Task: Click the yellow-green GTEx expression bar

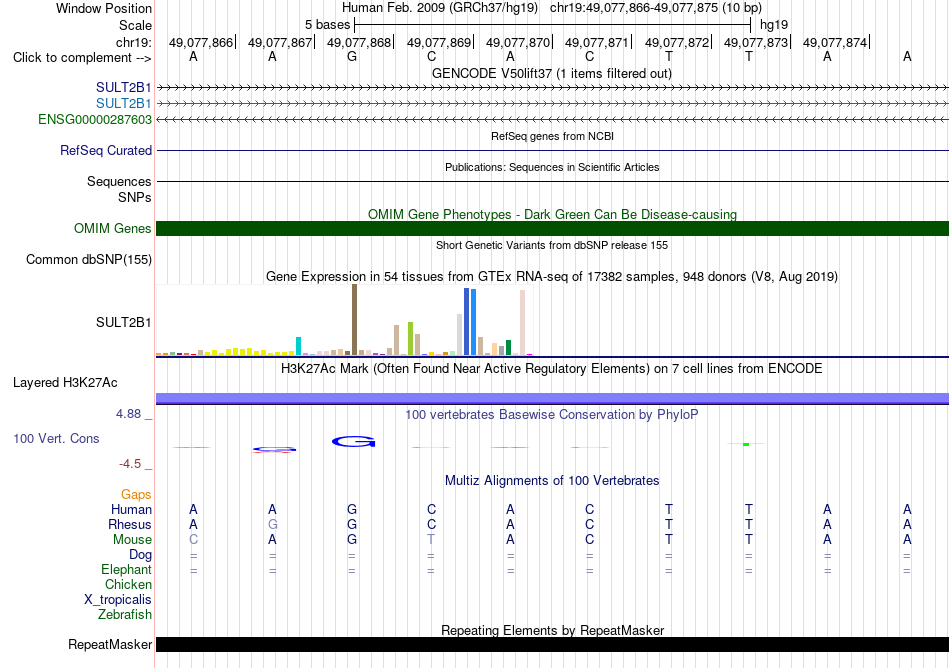Action: point(411,338)
